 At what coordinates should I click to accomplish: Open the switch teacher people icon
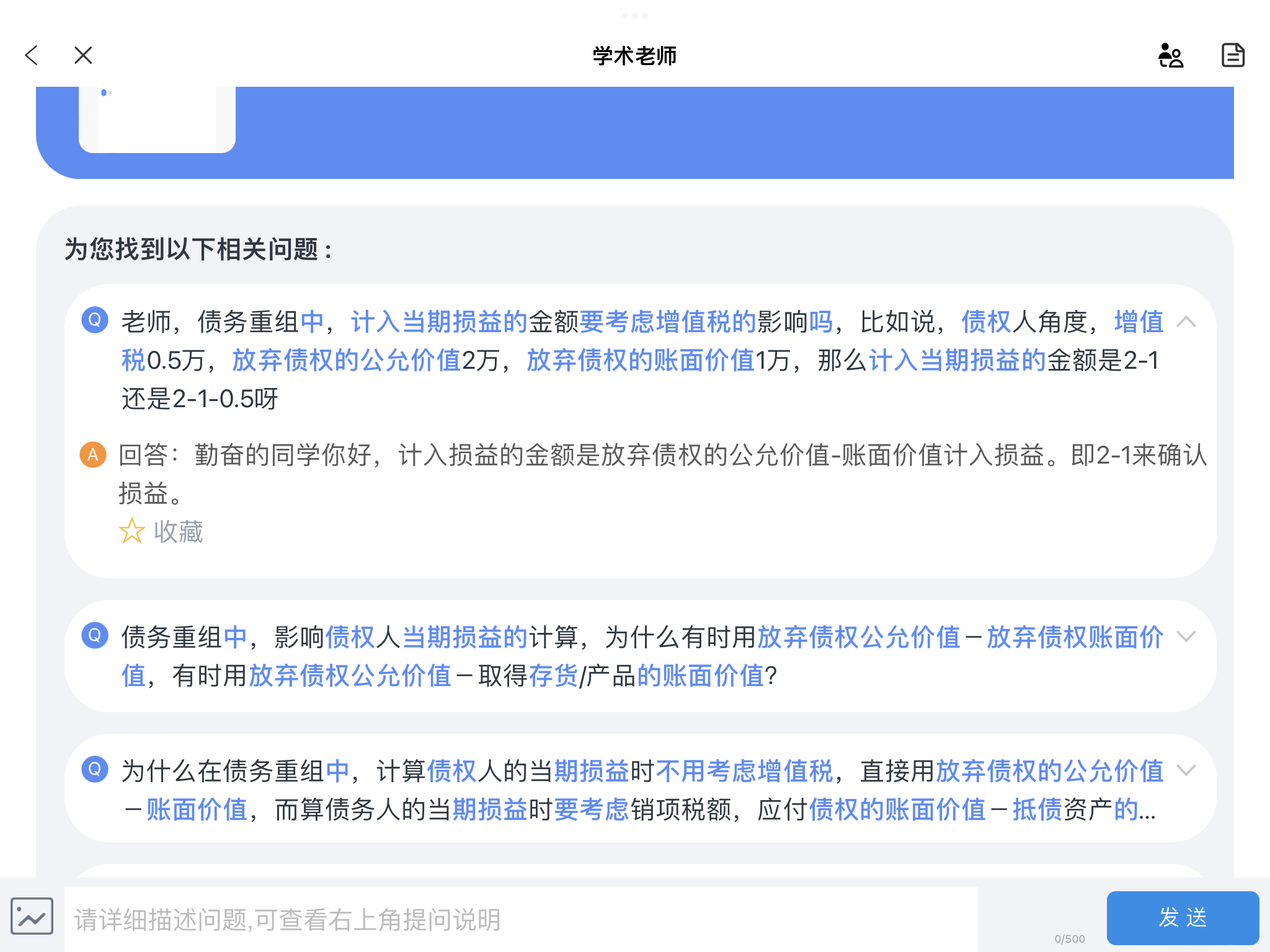point(1170,56)
